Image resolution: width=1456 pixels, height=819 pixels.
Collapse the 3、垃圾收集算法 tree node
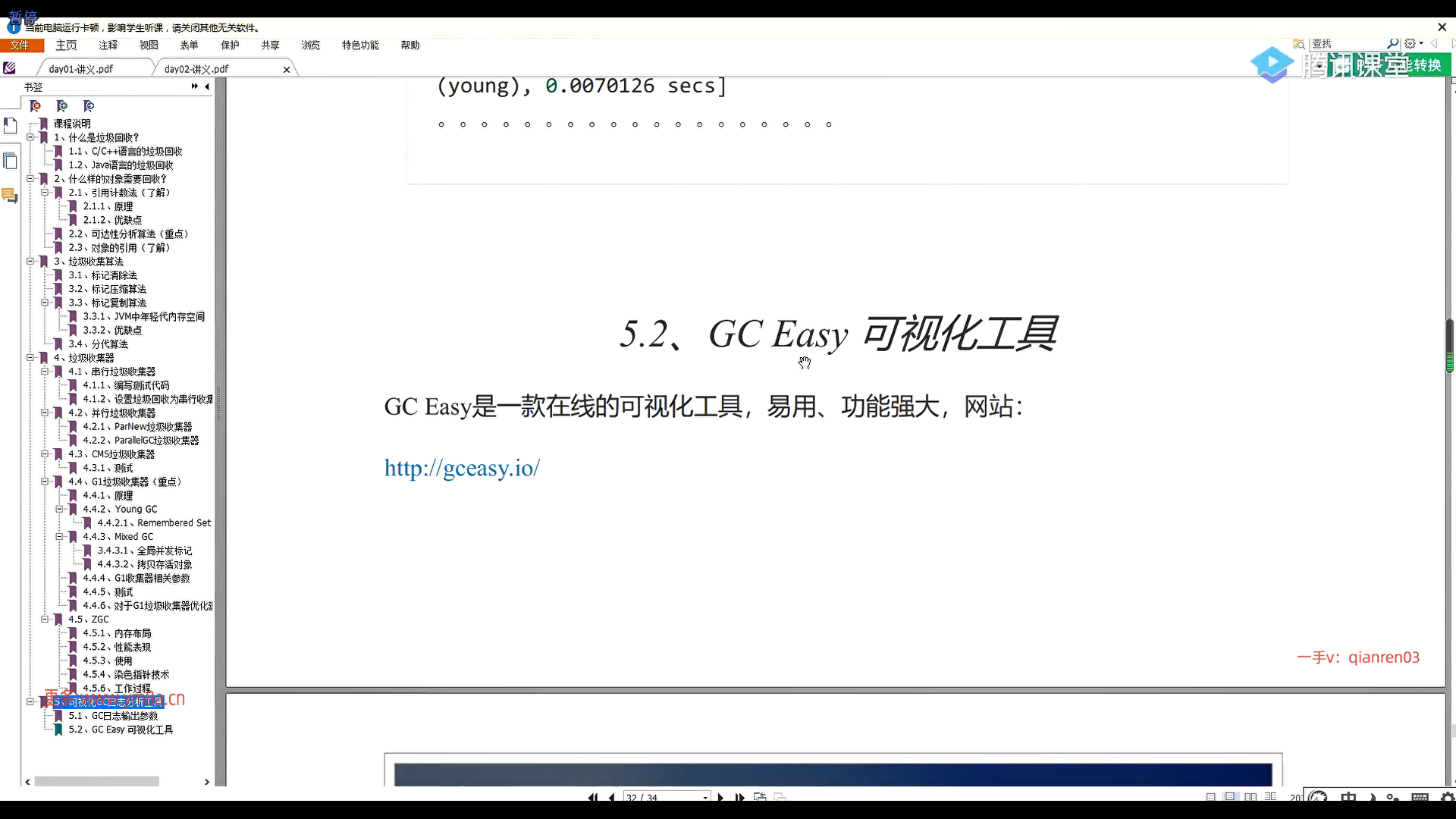30,262
